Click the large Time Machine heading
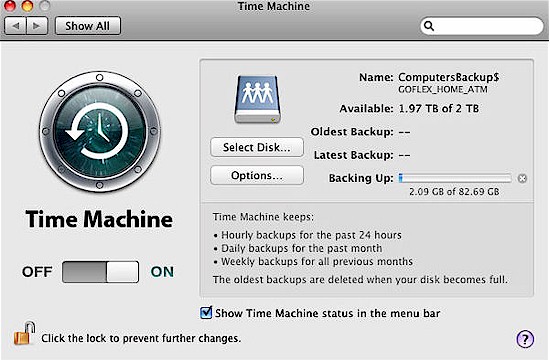This screenshot has width=550, height=362. [x=99, y=219]
